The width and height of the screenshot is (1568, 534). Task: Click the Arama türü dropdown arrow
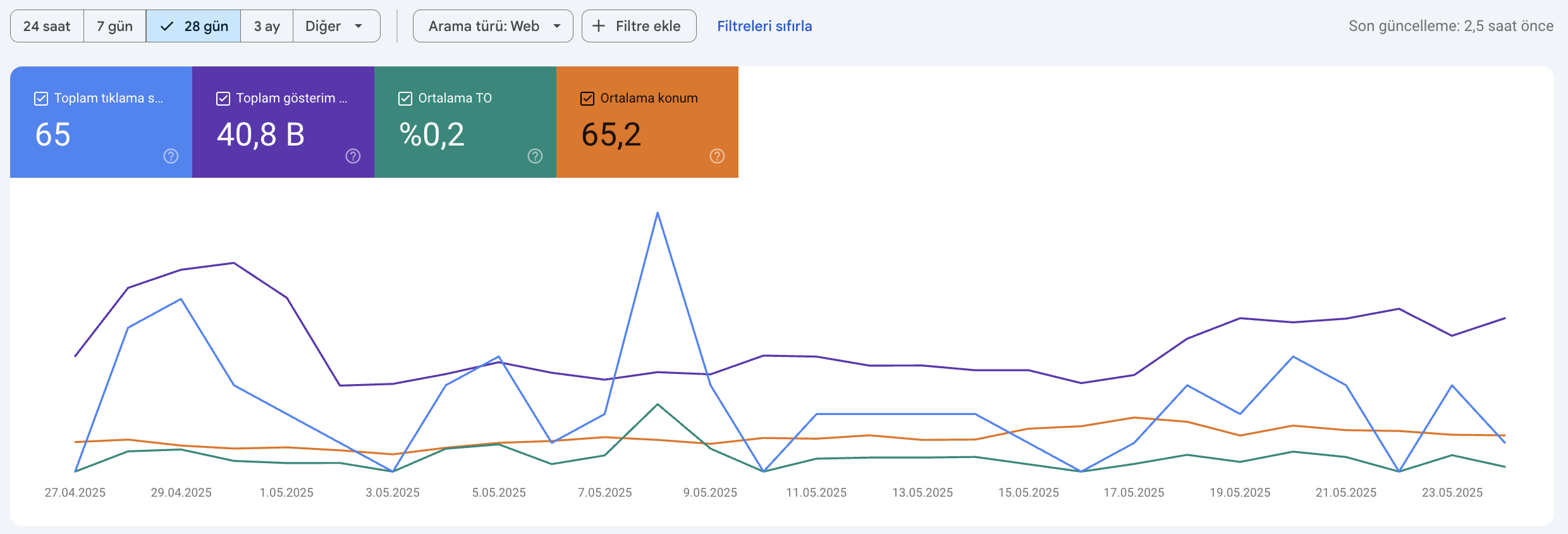tap(557, 27)
